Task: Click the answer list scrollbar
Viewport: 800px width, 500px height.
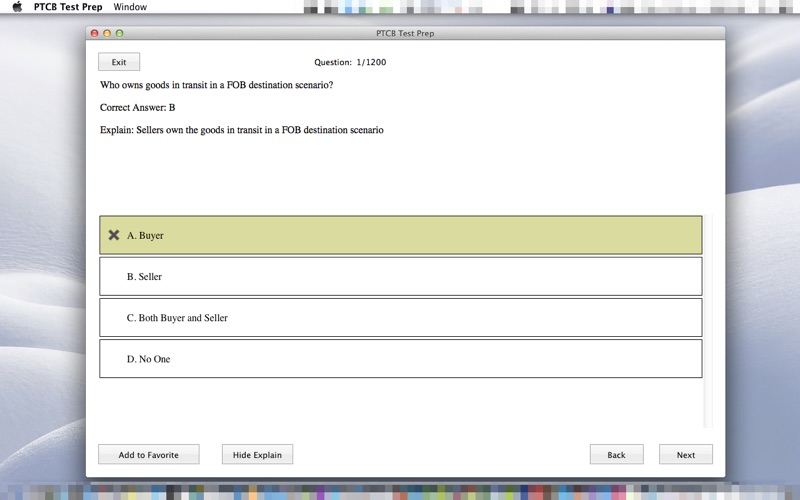Action: click(708, 321)
